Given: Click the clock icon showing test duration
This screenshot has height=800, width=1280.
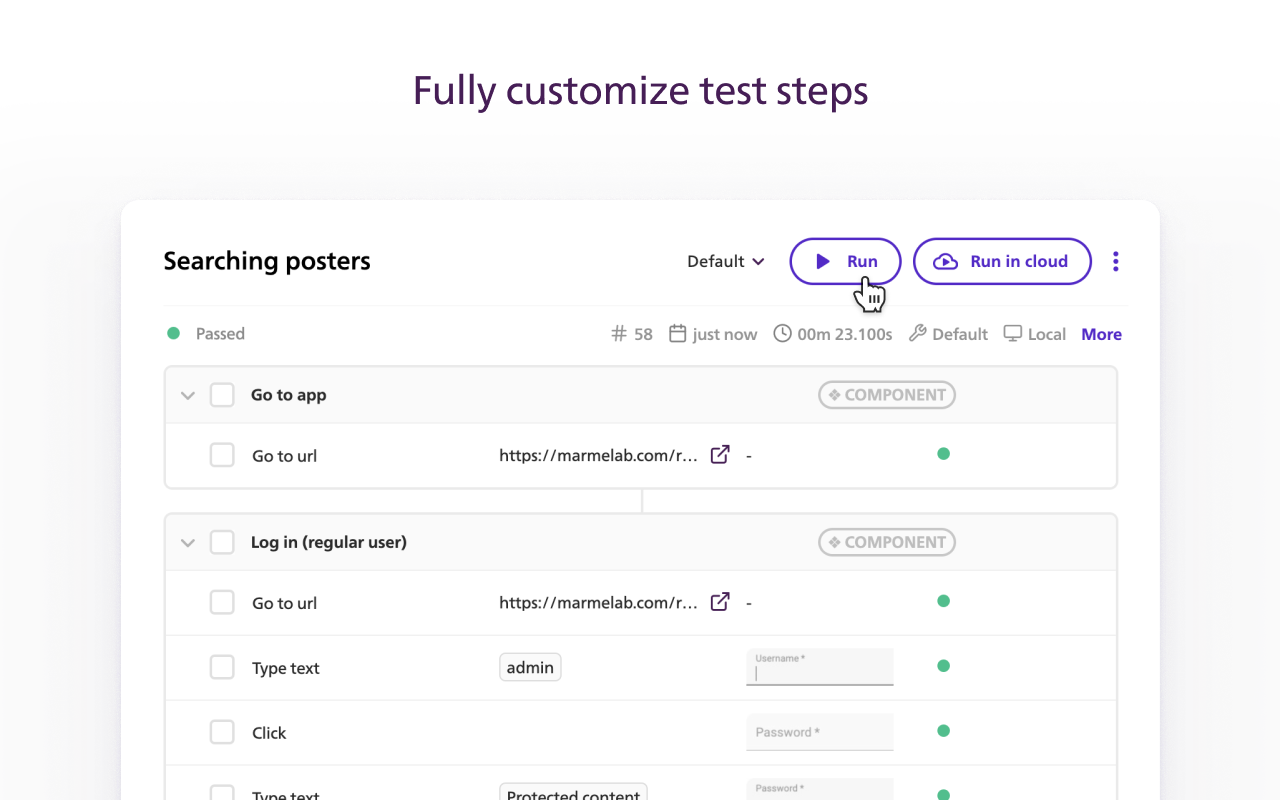Looking at the screenshot, I should pos(781,334).
